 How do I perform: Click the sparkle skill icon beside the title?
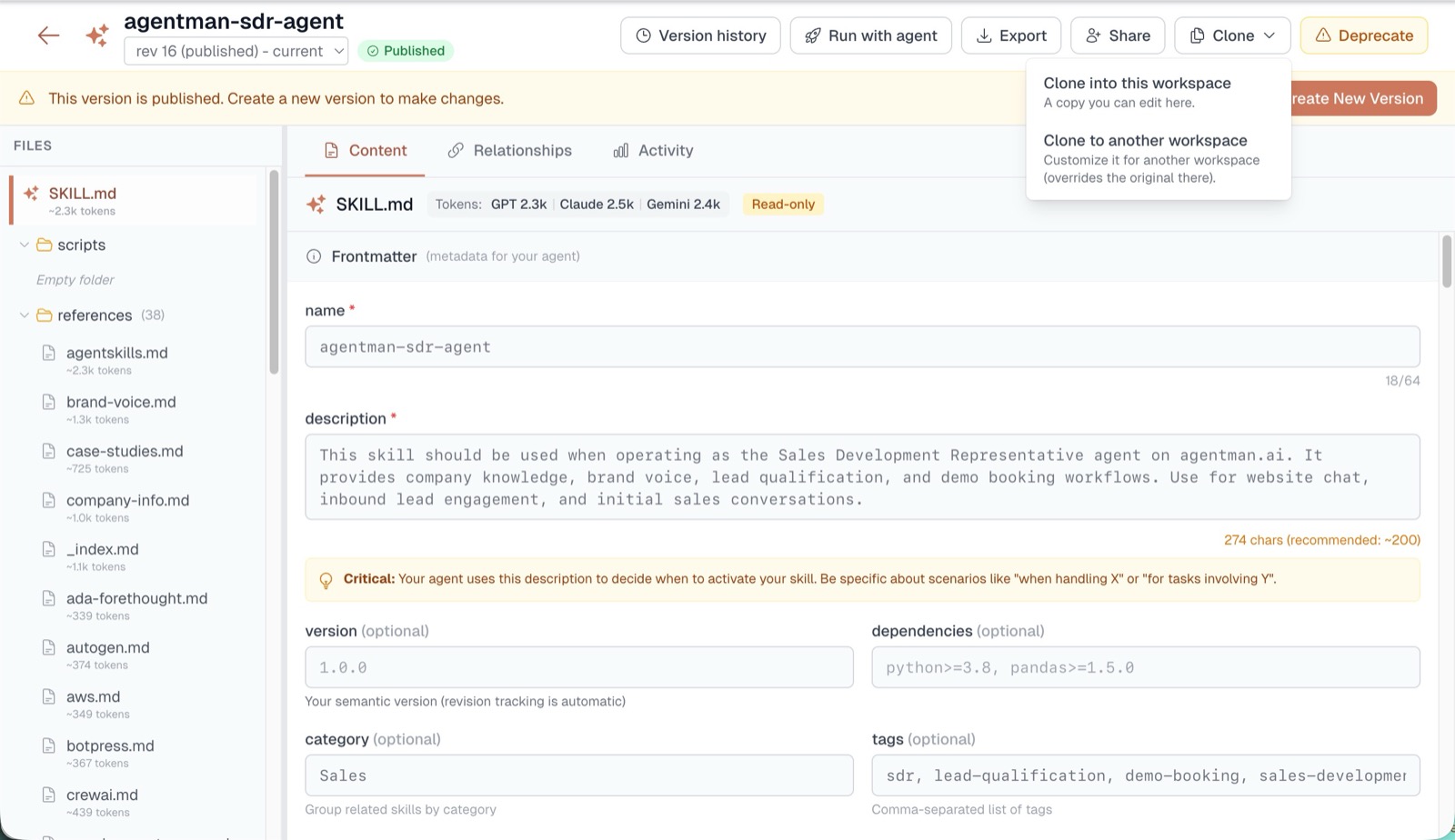(x=97, y=35)
